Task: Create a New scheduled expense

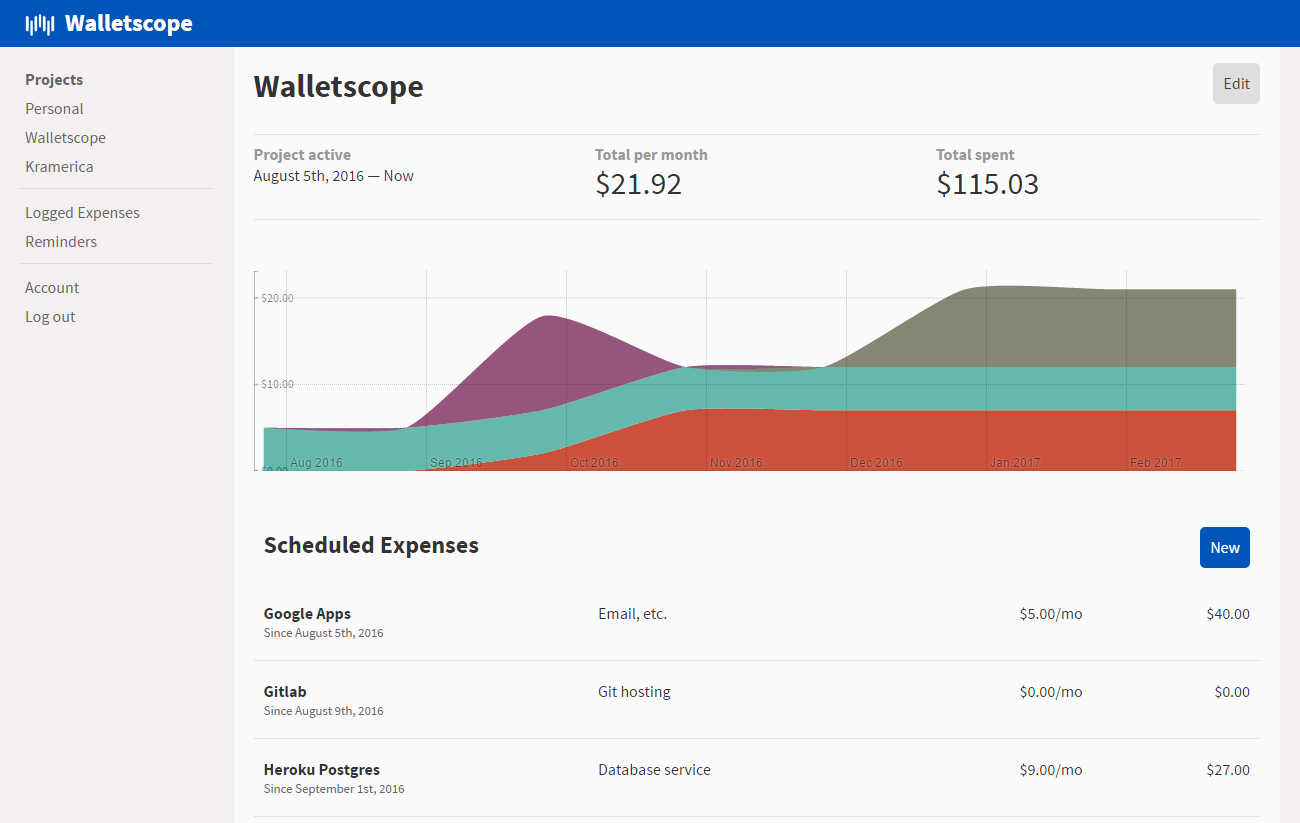Action: coord(1224,547)
